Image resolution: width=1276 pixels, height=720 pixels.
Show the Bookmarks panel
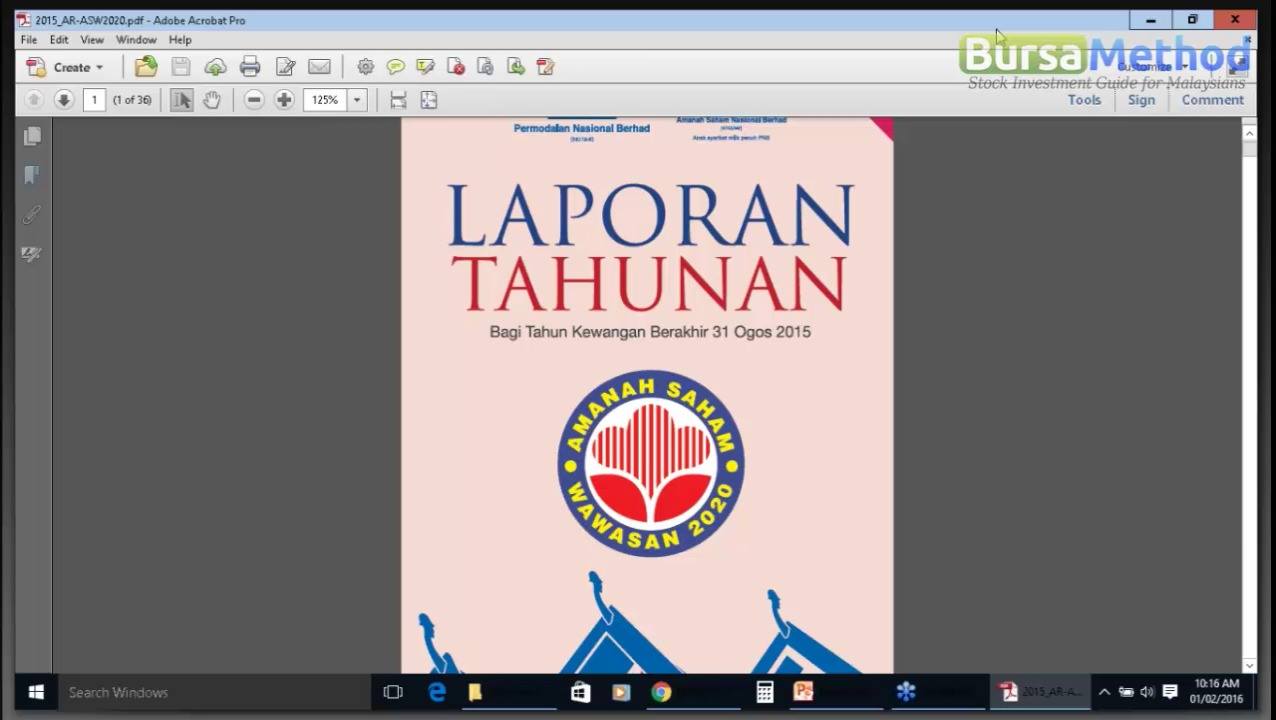(x=32, y=175)
